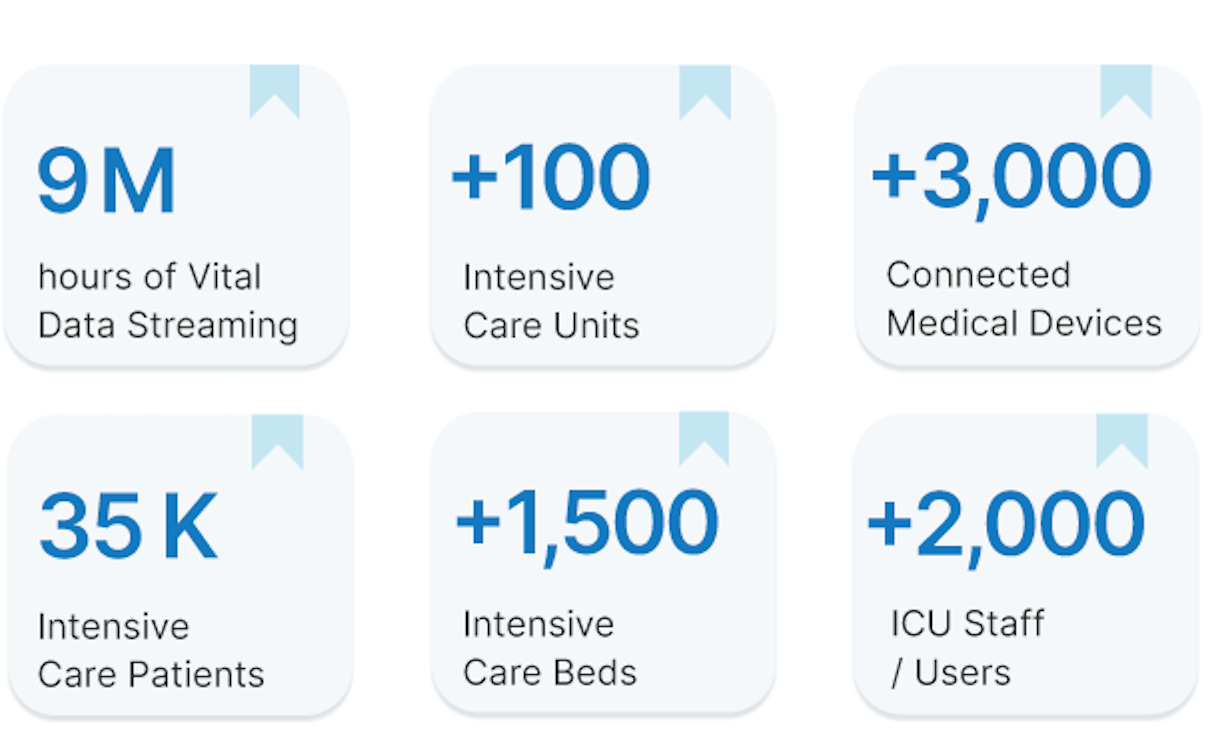Click bookmark ribbon on Connected Medical Devices card
This screenshot has width=1211, height=752.
(x=1126, y=92)
